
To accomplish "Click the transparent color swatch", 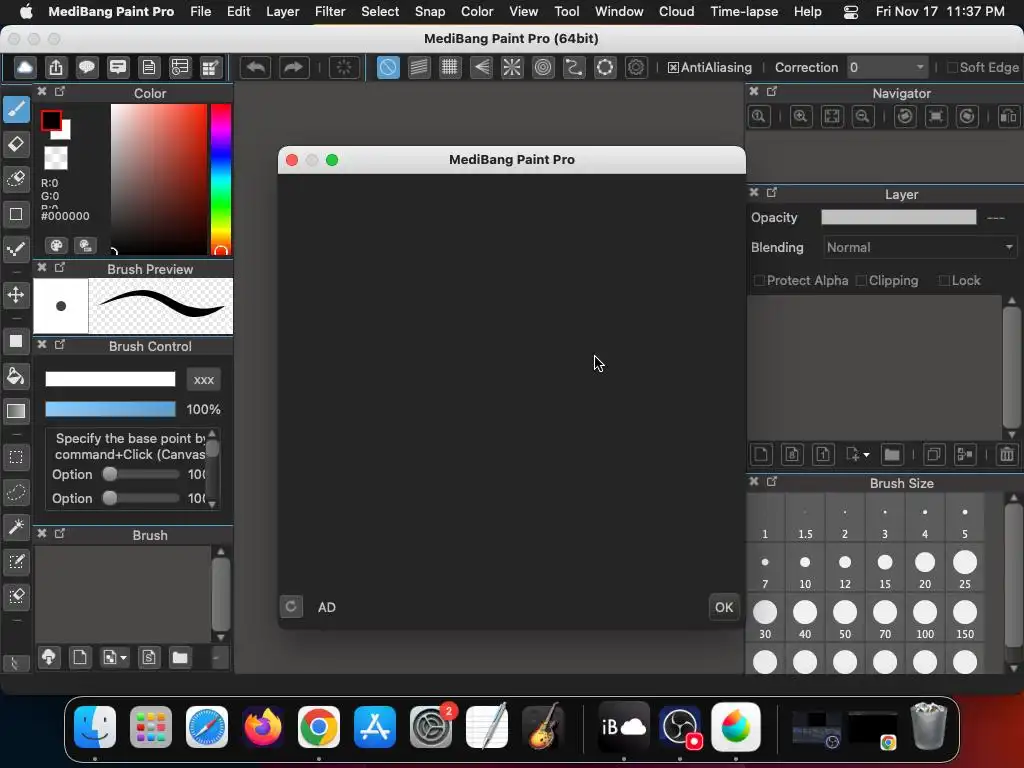I will tap(56, 157).
